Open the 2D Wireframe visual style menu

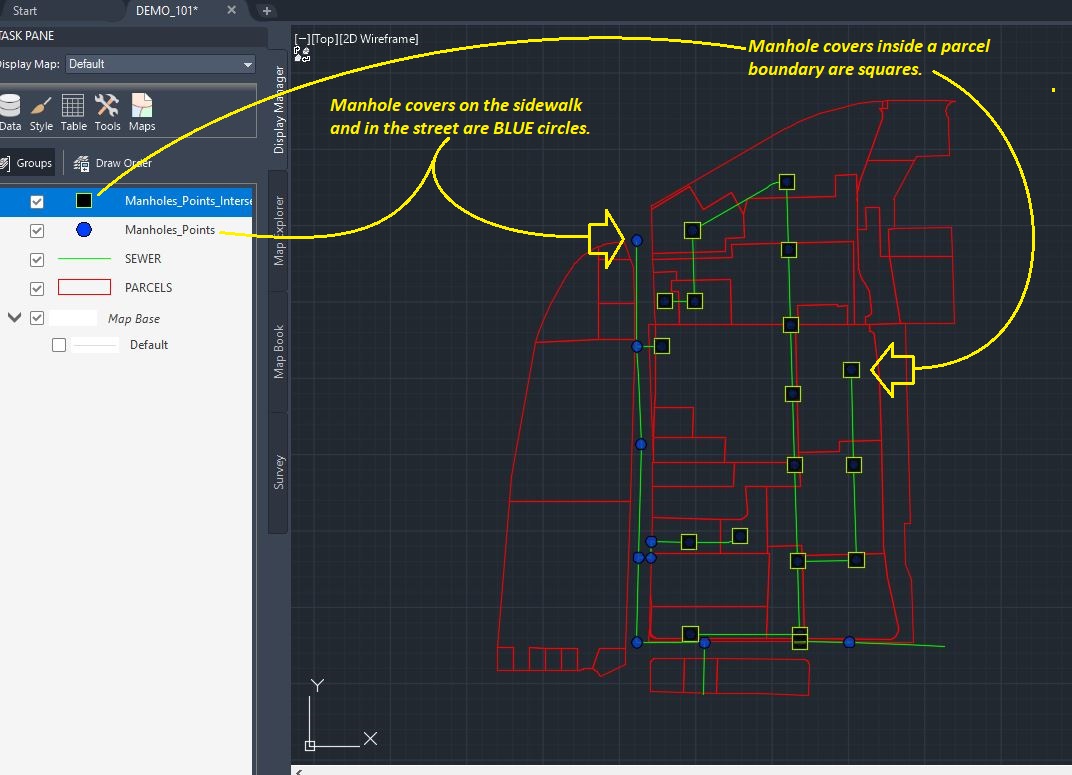389,39
